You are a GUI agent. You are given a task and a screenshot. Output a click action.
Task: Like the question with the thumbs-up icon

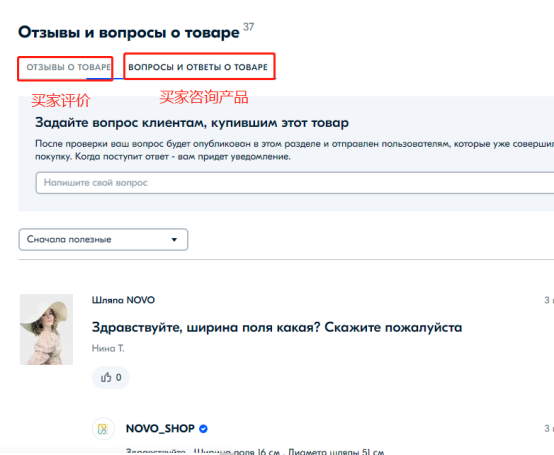(x=106, y=378)
